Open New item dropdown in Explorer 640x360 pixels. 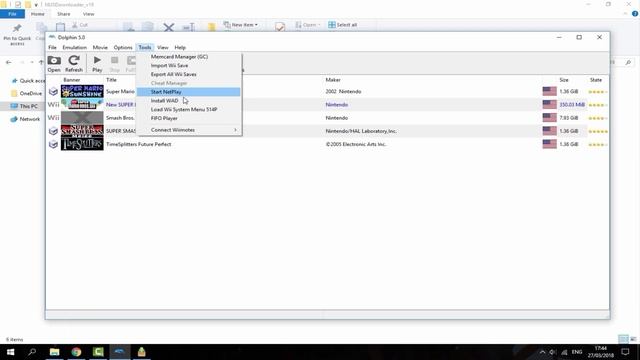pyautogui.click(x=241, y=25)
